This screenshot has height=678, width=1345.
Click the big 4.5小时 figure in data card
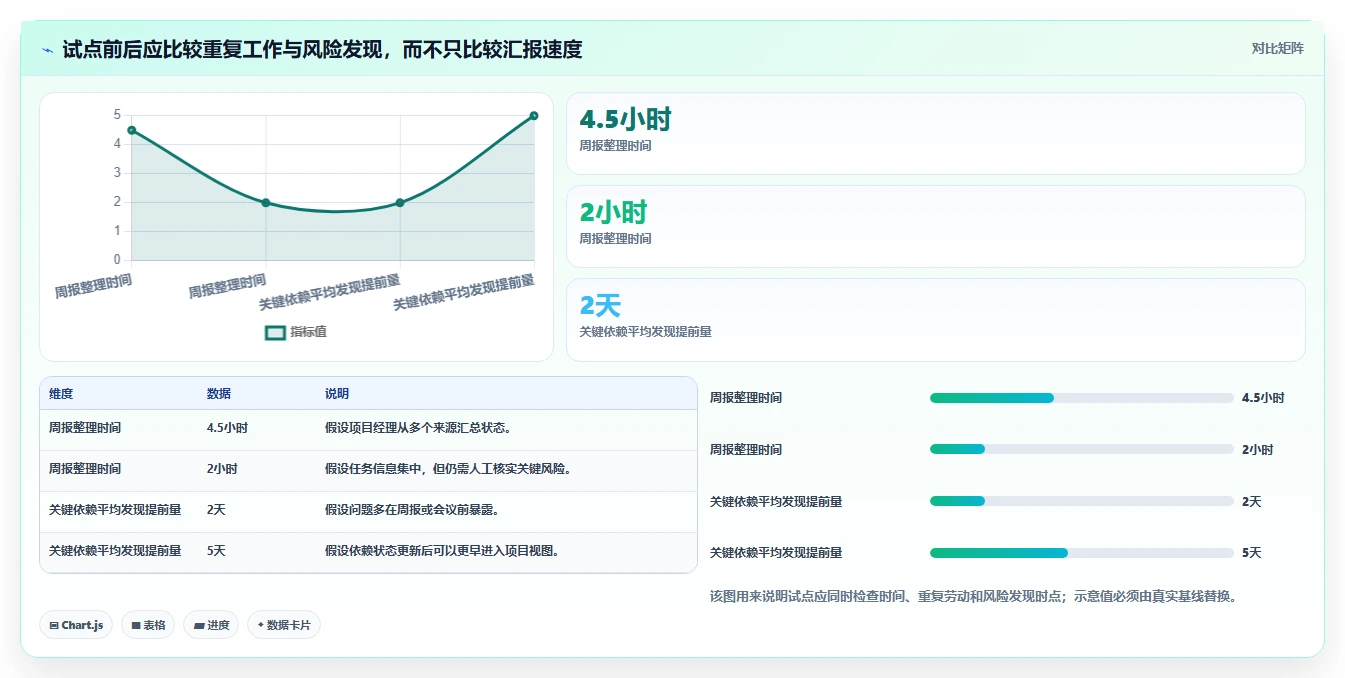625,120
